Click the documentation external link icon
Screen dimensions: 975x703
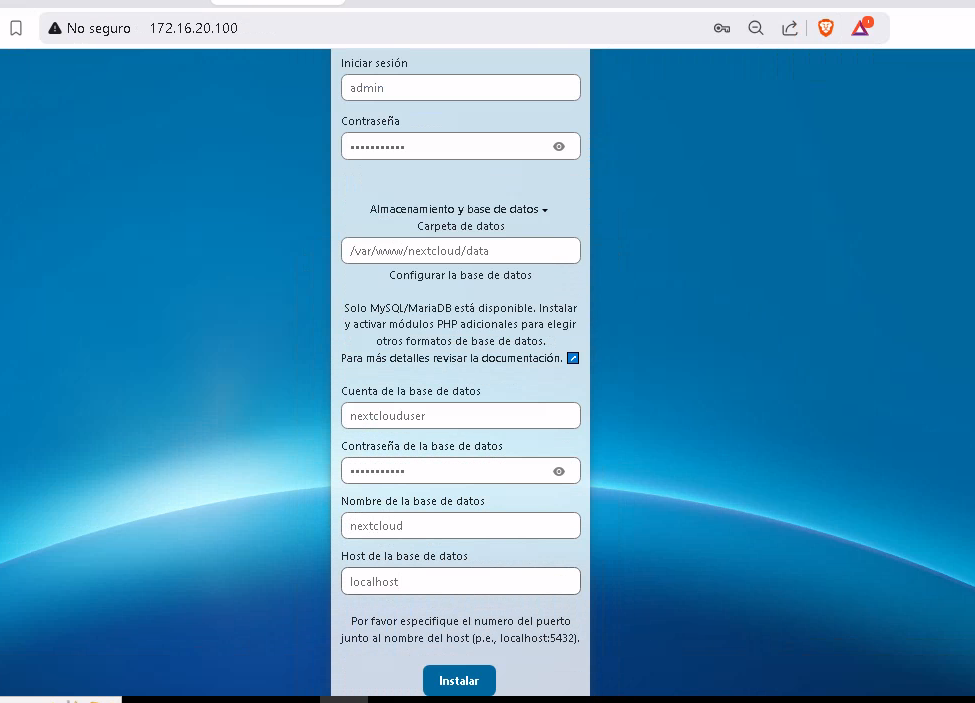pyautogui.click(x=573, y=358)
